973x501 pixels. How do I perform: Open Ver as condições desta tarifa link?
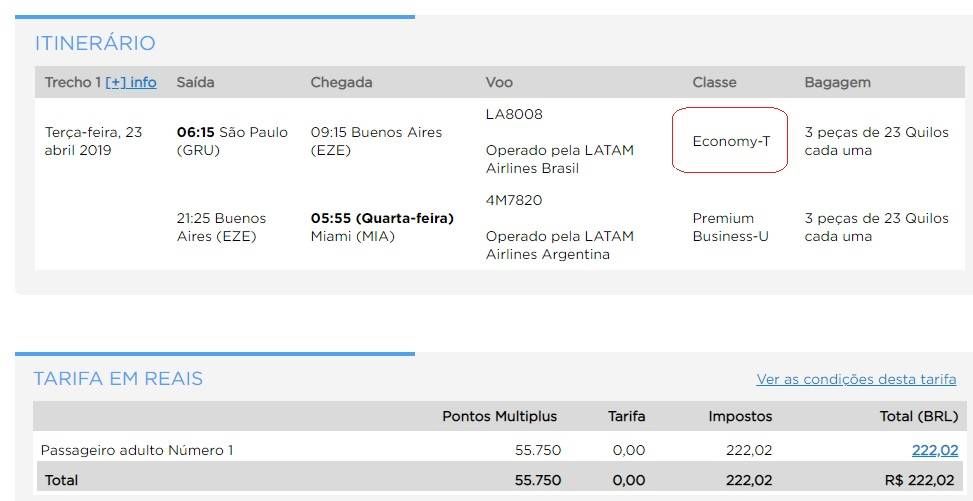click(x=856, y=379)
